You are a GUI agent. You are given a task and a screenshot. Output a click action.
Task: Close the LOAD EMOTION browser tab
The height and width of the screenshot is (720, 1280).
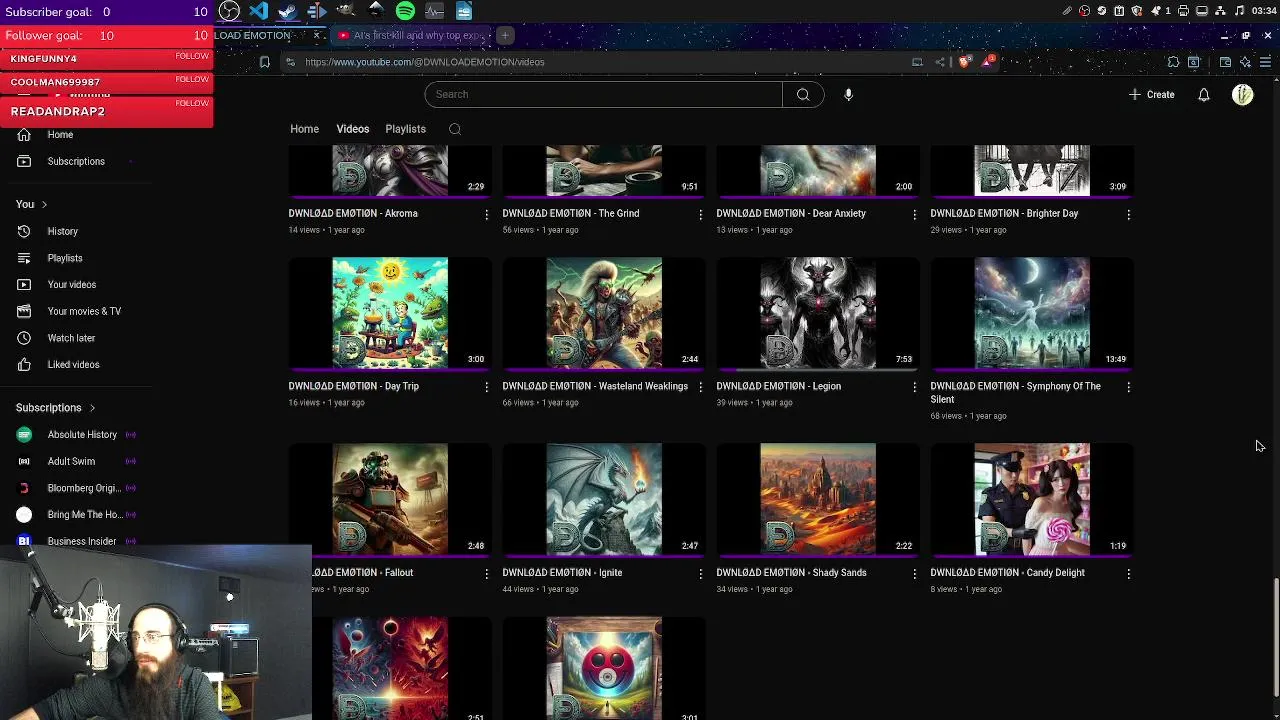[x=316, y=35]
